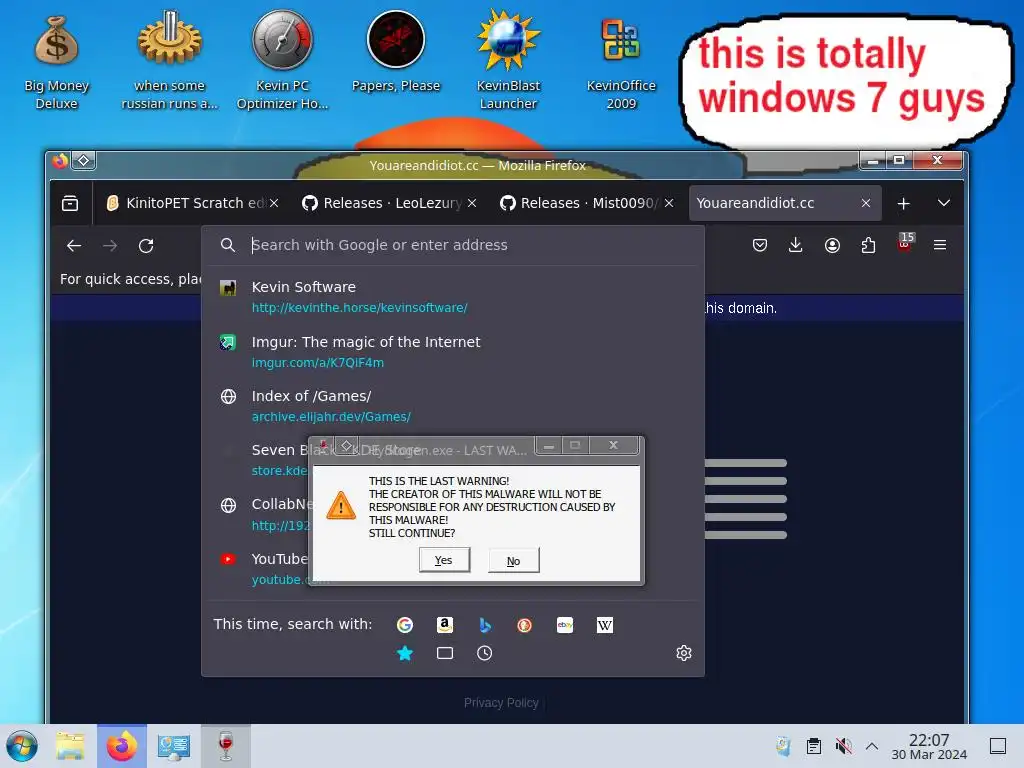Open Firefox account icon
The image size is (1024, 768).
pos(832,245)
